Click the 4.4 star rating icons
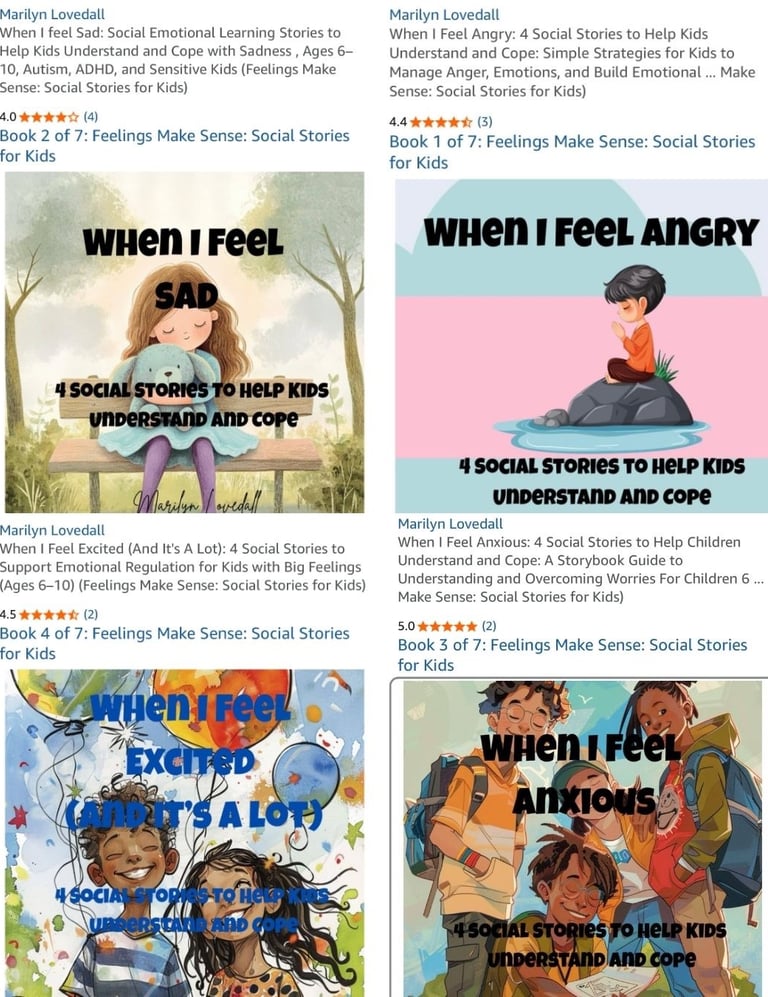 point(441,122)
